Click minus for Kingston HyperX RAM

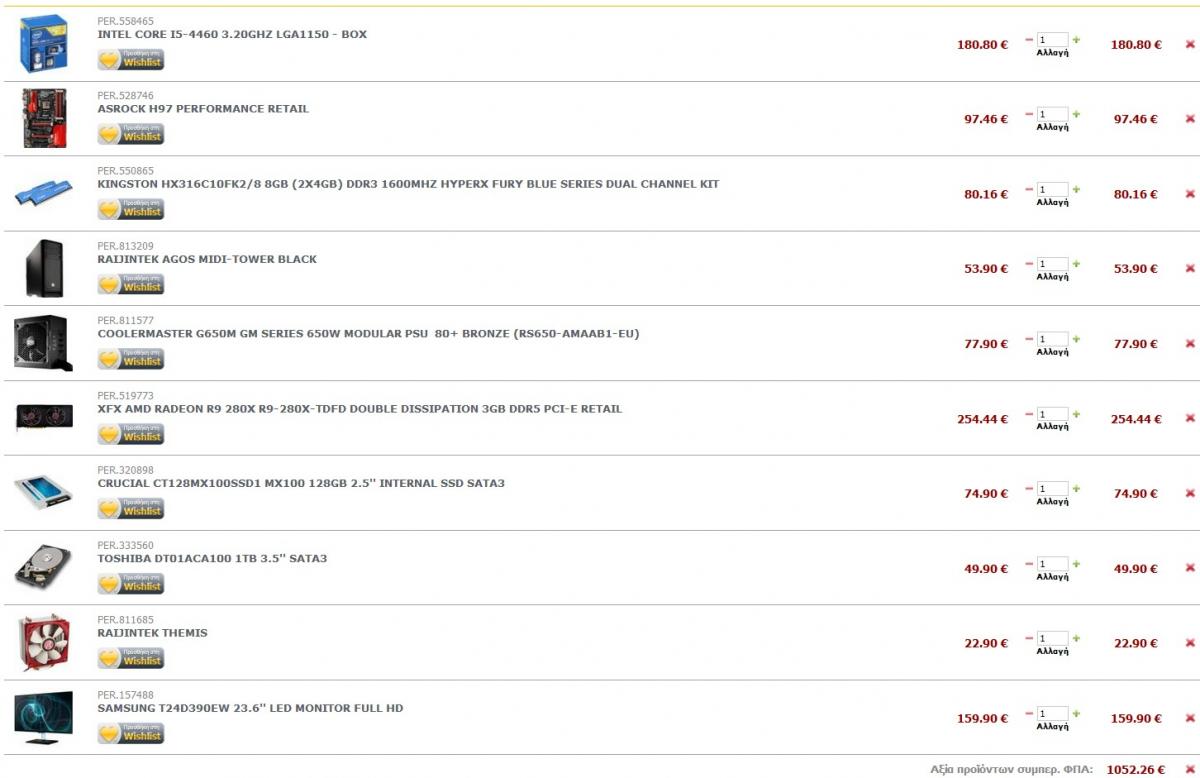(1029, 190)
